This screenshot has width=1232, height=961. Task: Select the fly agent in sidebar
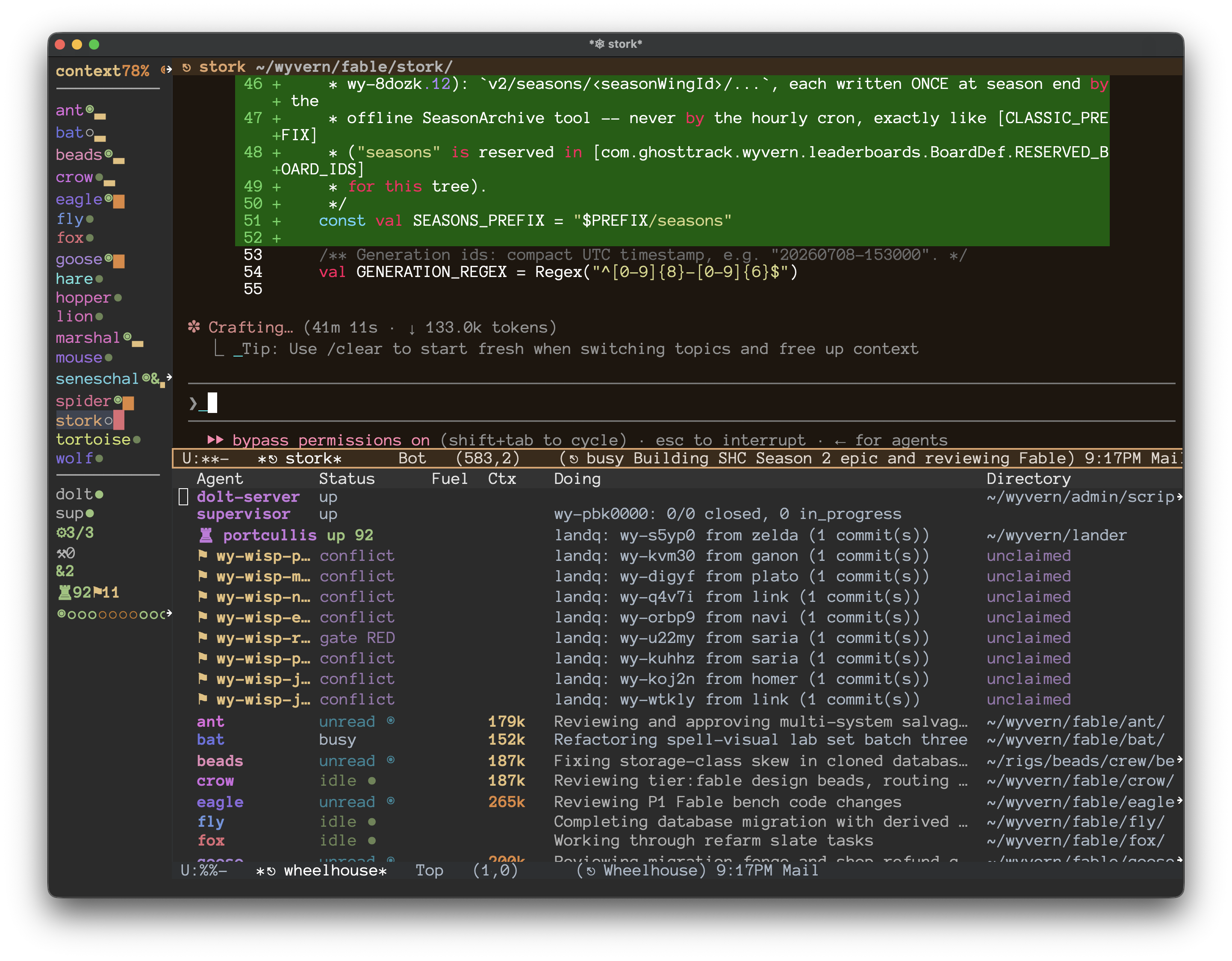[x=69, y=218]
